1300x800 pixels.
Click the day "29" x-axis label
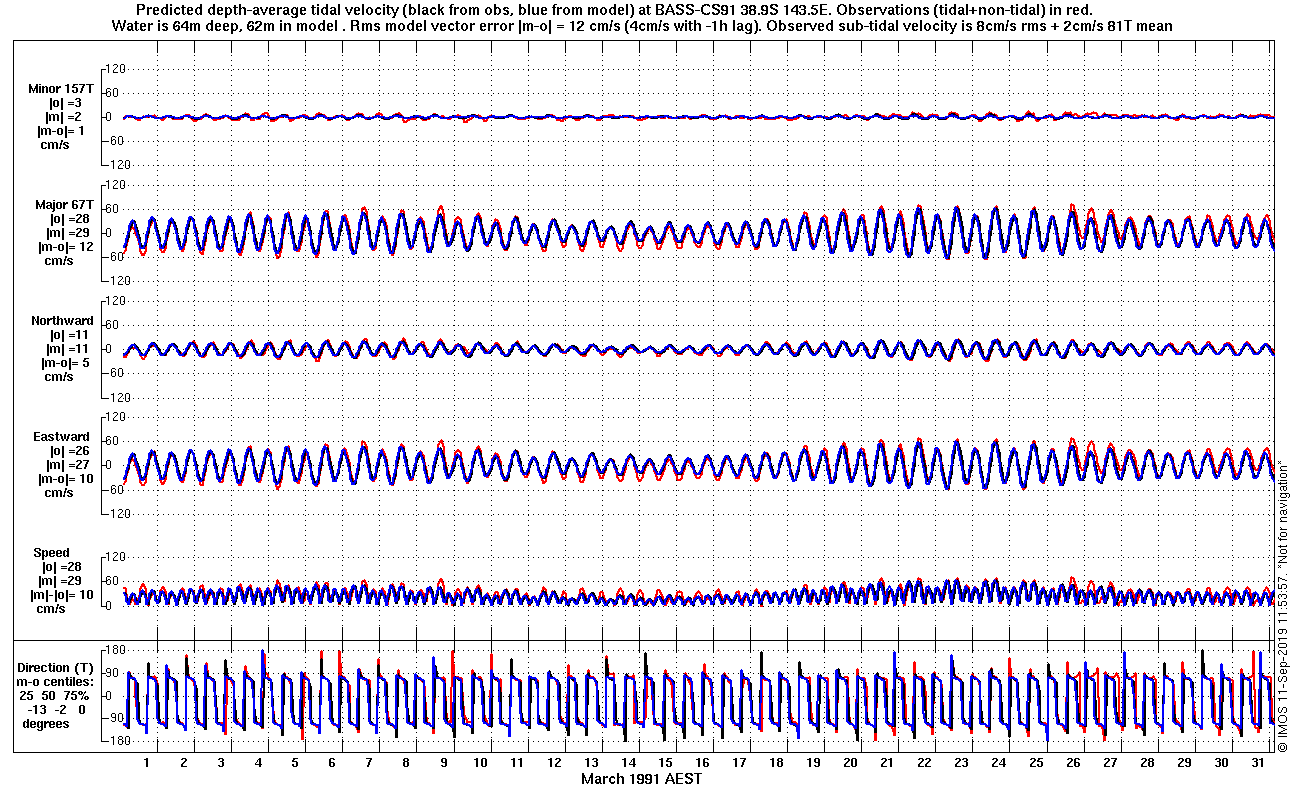[x=1184, y=763]
